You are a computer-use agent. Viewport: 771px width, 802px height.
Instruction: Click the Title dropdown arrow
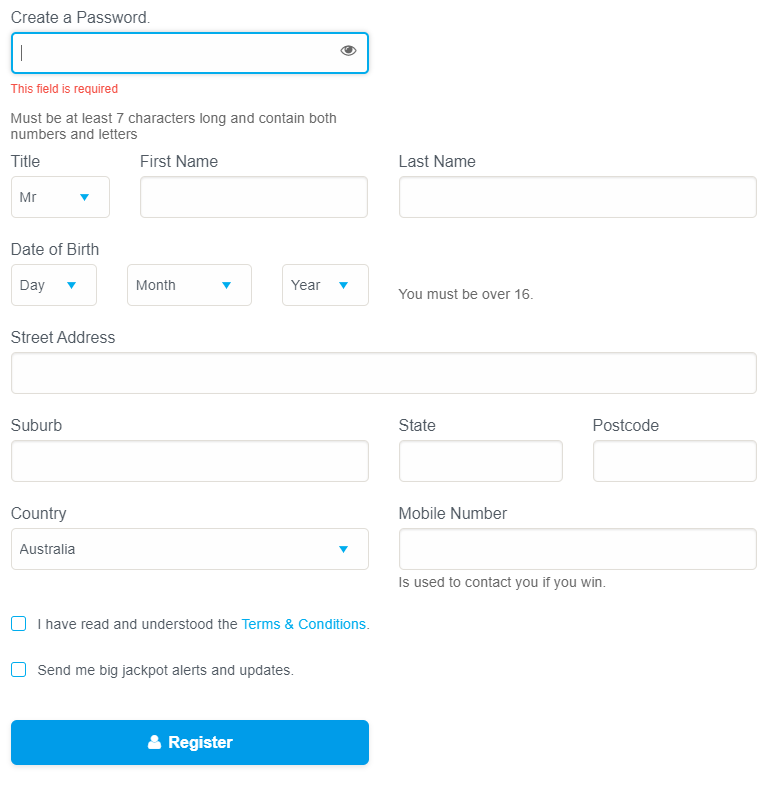click(84, 197)
